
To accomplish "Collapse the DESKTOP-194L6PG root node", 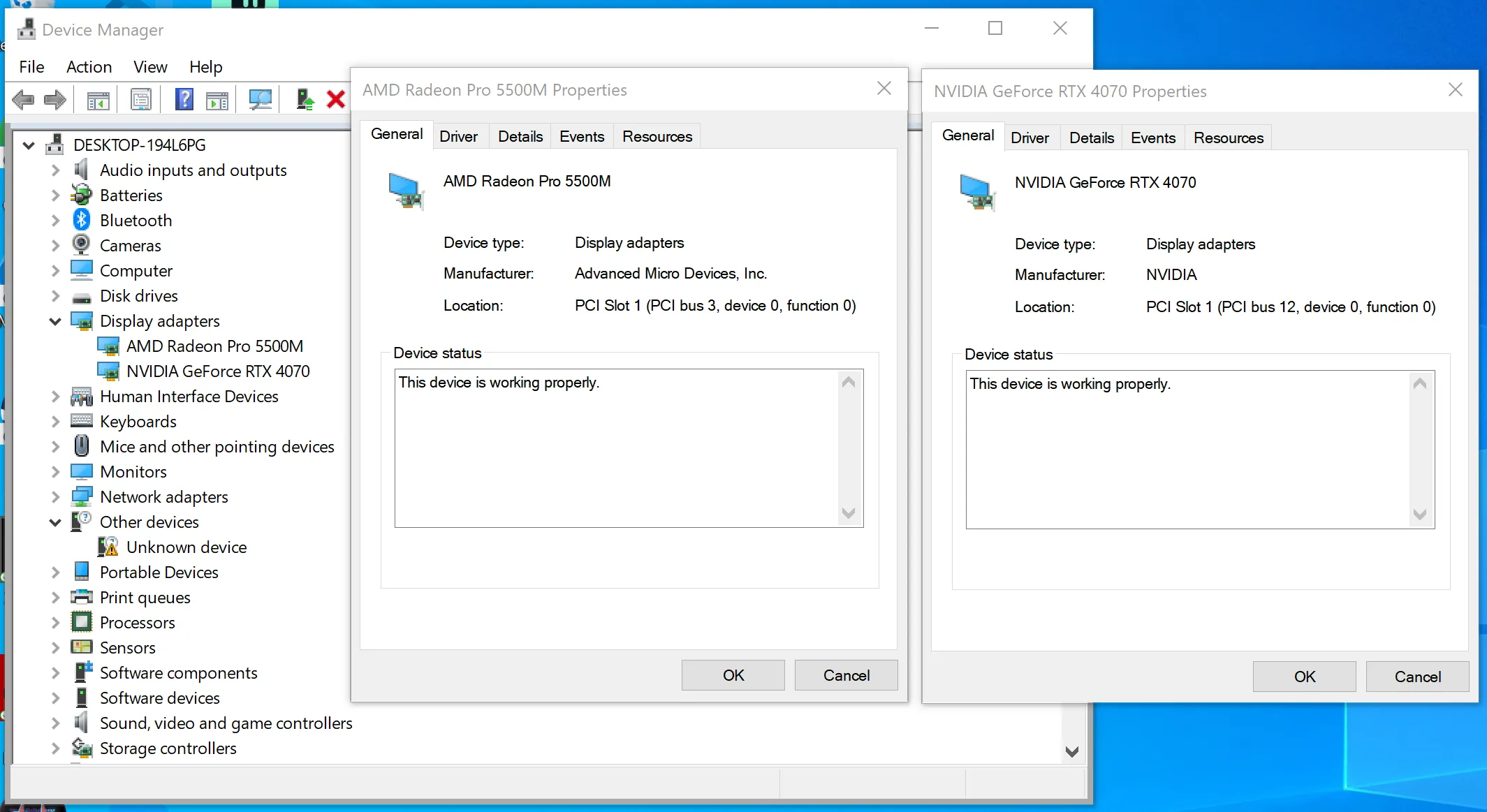I will tap(29, 145).
